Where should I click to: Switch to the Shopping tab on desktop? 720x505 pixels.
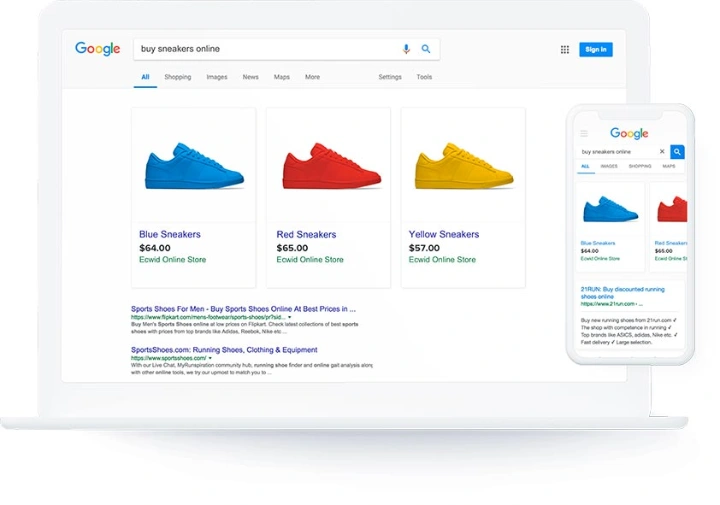tap(178, 77)
